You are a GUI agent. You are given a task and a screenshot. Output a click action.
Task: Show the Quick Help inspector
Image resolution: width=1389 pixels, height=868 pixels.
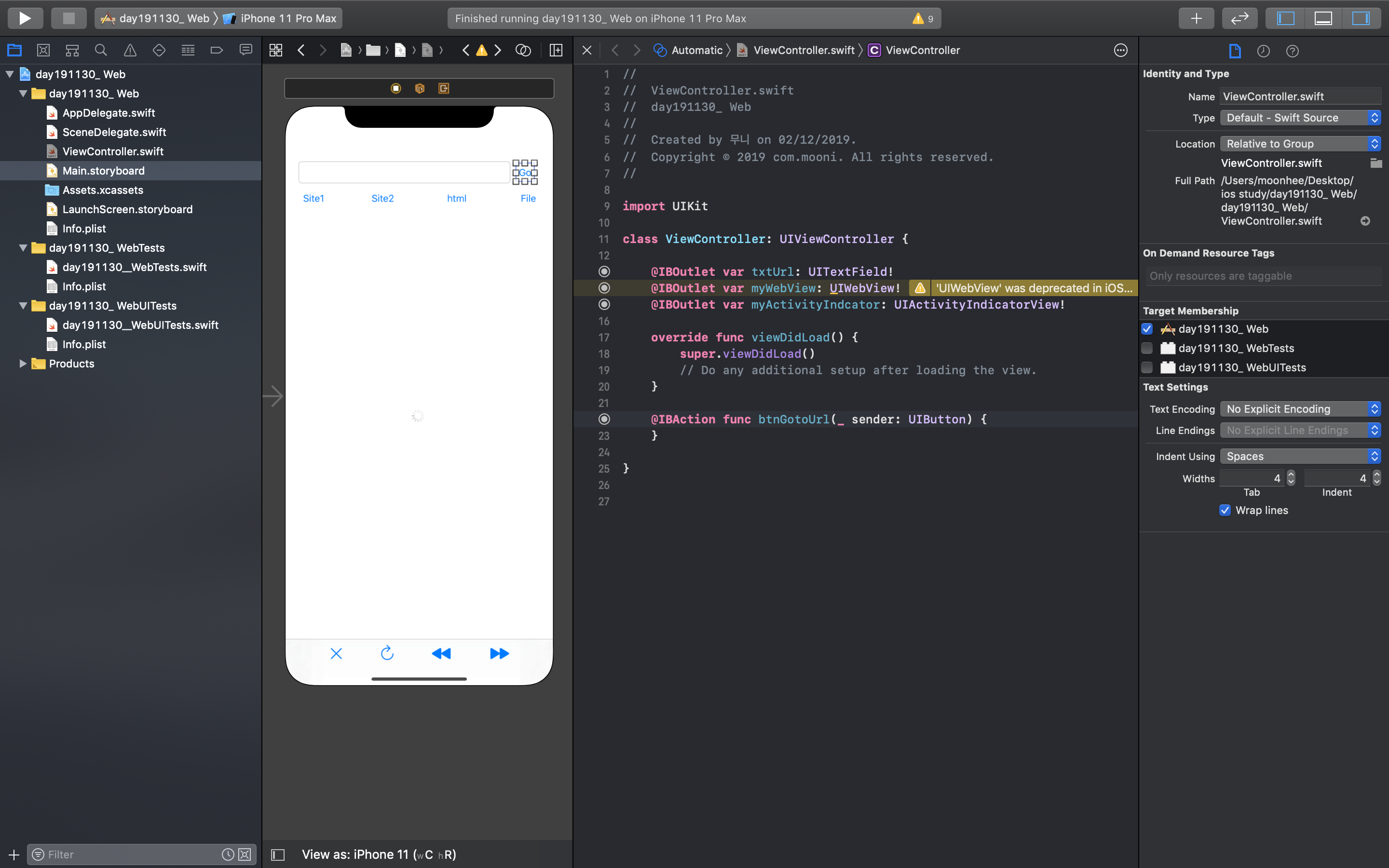(x=1292, y=51)
